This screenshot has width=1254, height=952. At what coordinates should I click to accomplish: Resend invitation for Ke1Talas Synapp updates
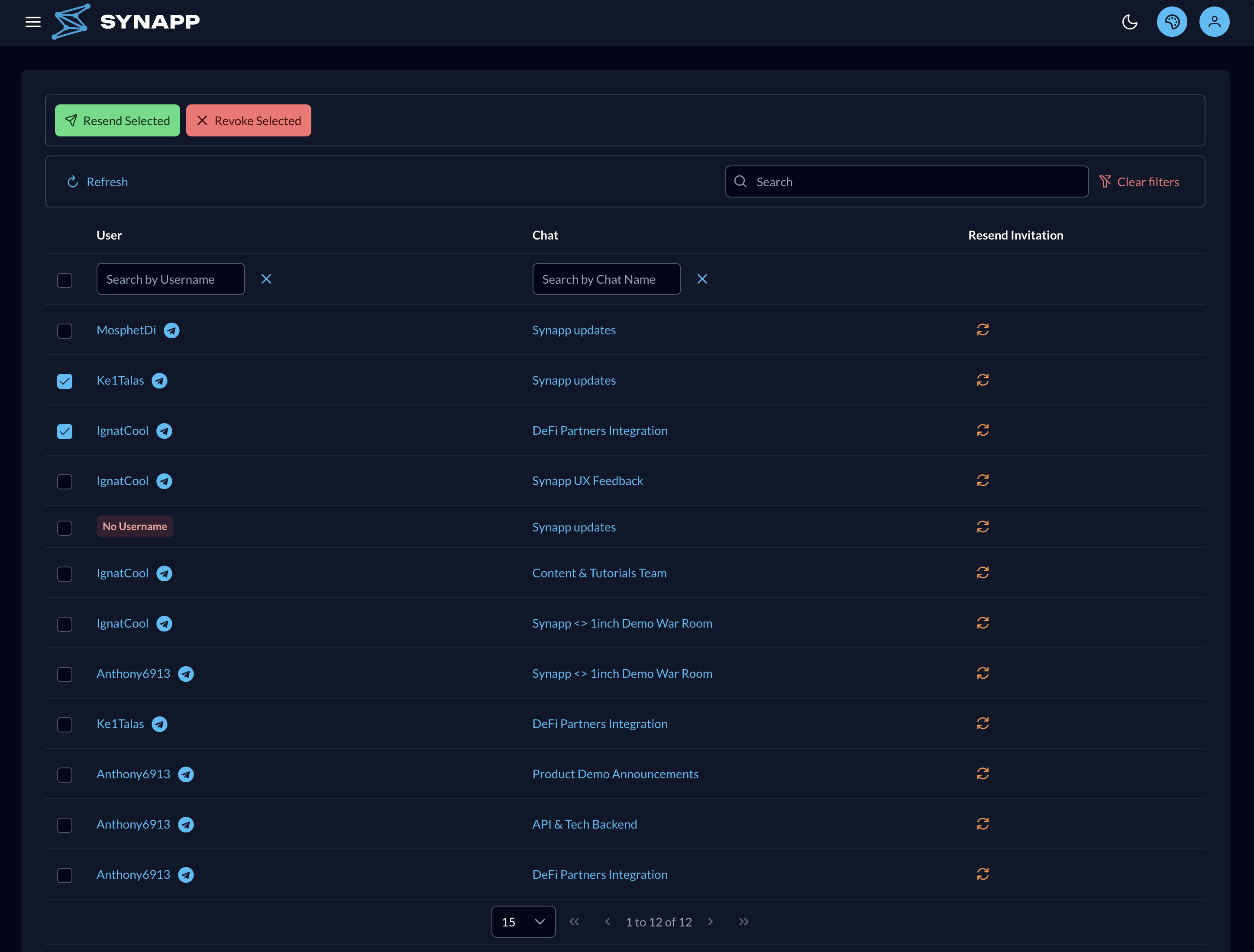click(983, 380)
